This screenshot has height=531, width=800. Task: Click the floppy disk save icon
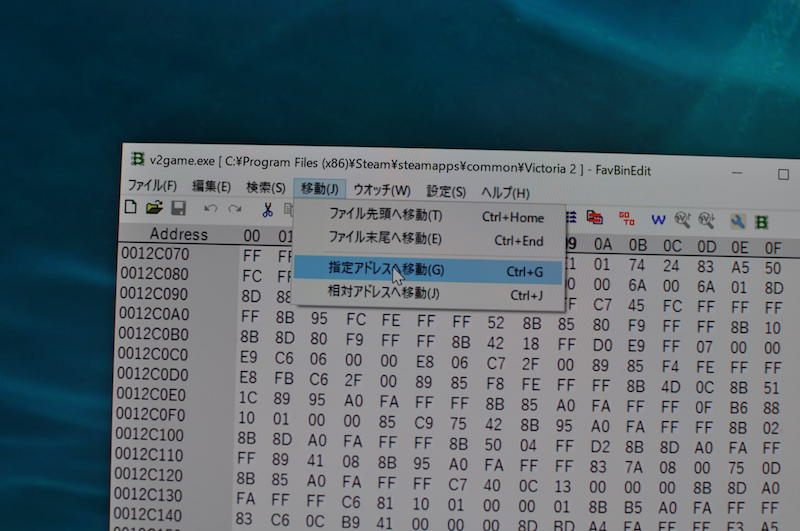(x=178, y=208)
